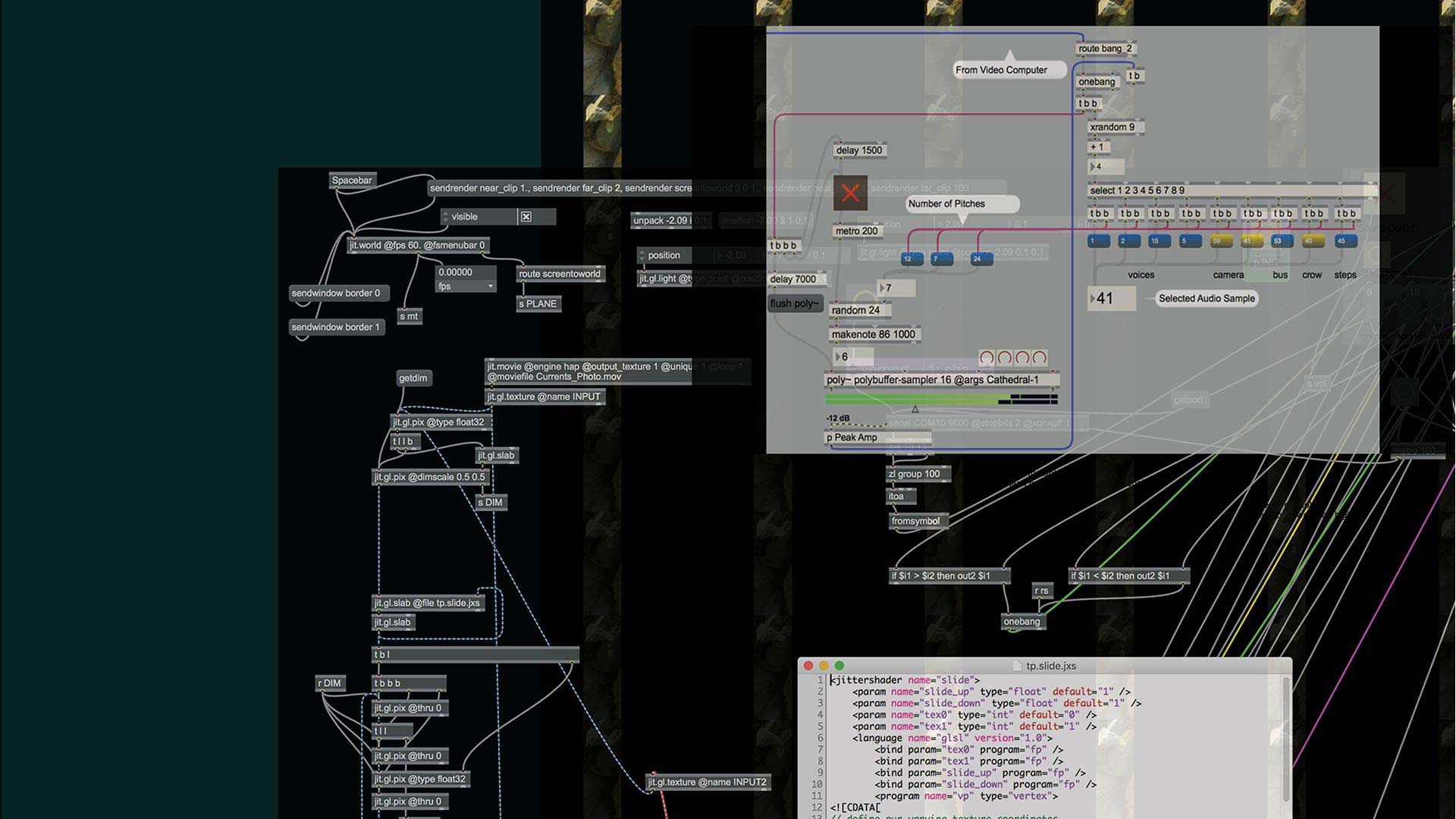Click the 0.00000 fps readout
The width and height of the screenshot is (1456, 819).
(x=466, y=273)
